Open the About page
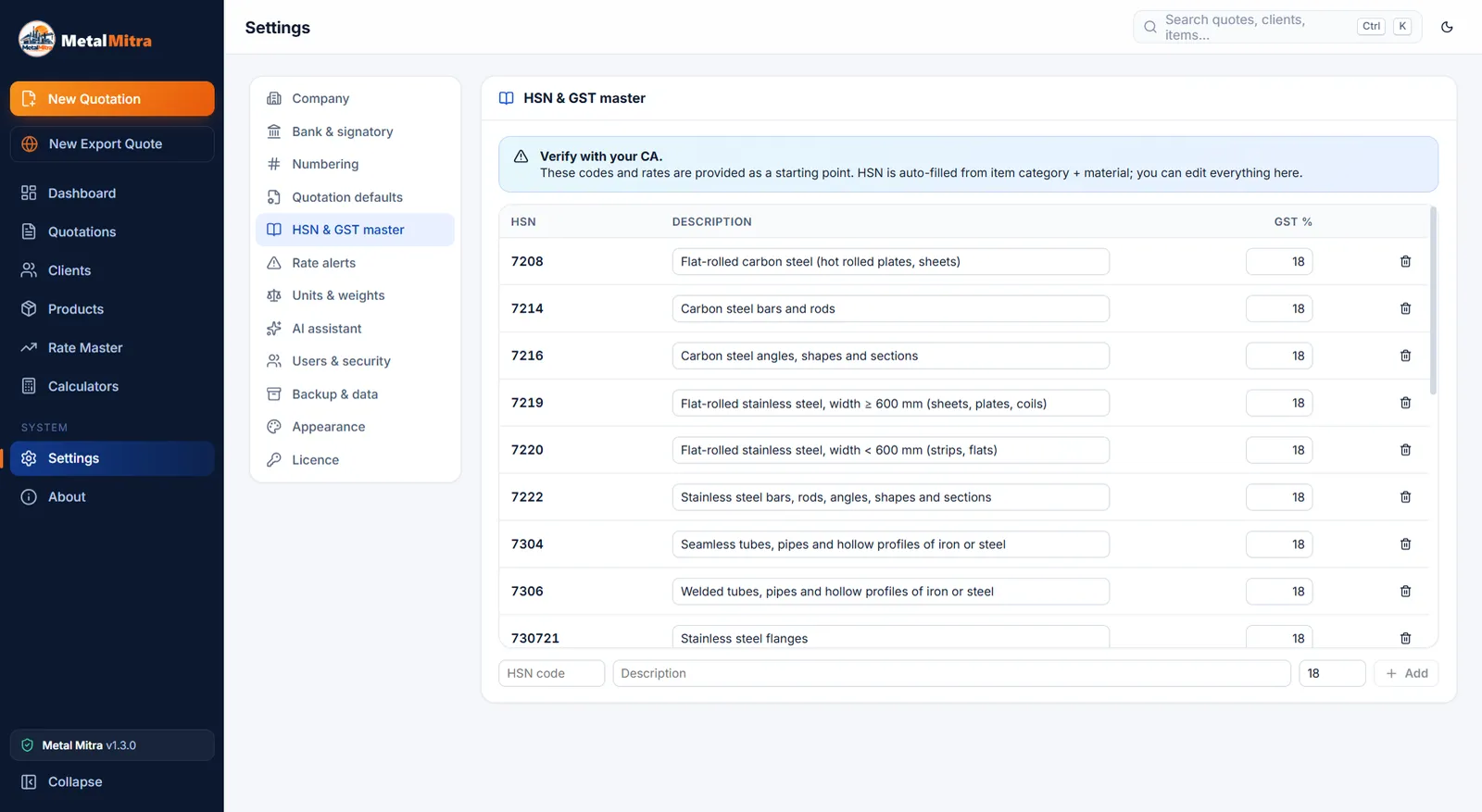Image resolution: width=1482 pixels, height=812 pixels. (x=112, y=497)
